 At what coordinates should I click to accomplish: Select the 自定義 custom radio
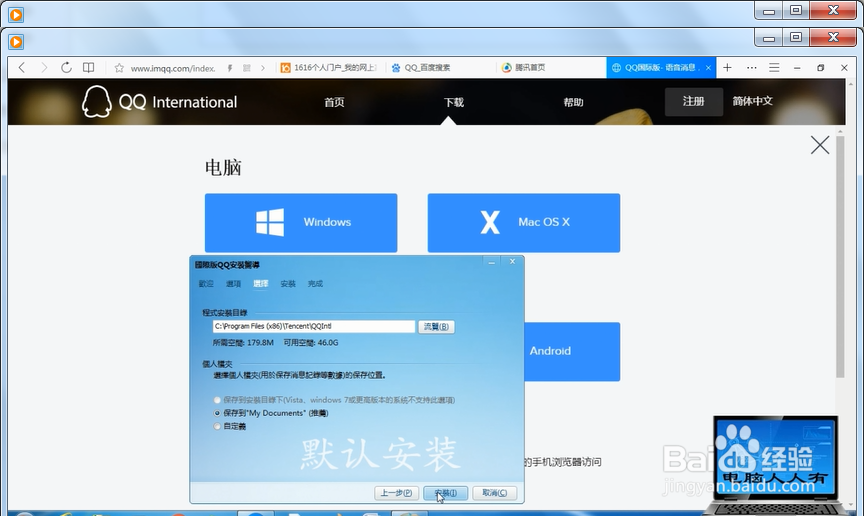(217, 426)
